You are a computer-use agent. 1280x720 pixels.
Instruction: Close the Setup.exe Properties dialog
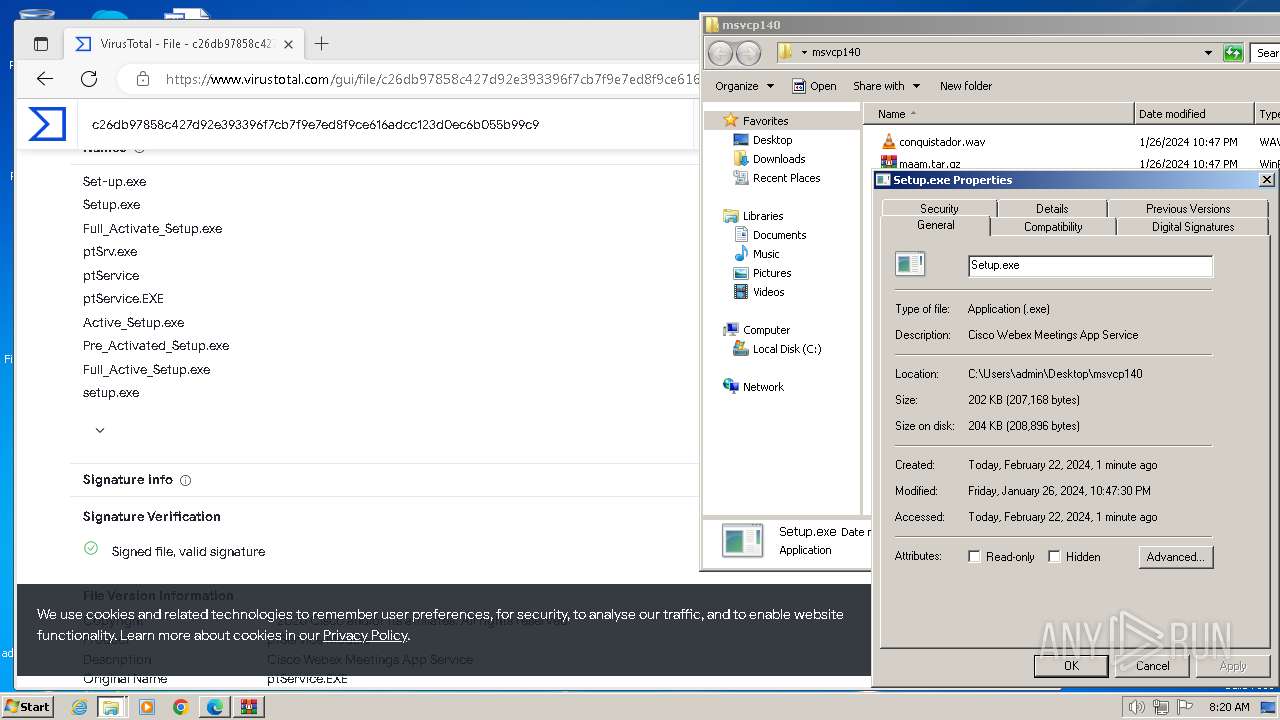coord(1266,180)
